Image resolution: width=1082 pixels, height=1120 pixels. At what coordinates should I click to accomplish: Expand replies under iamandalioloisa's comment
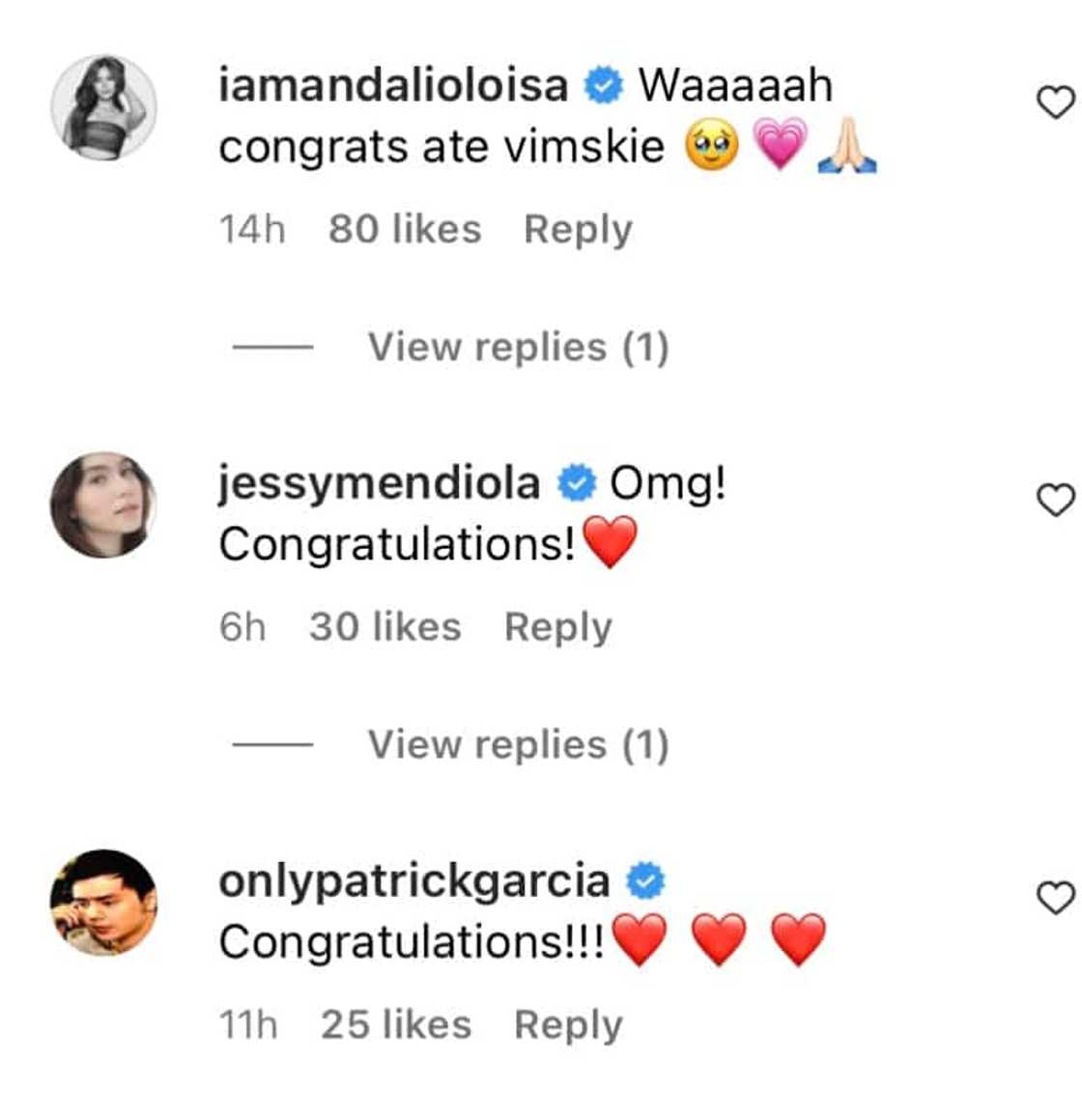518,347
